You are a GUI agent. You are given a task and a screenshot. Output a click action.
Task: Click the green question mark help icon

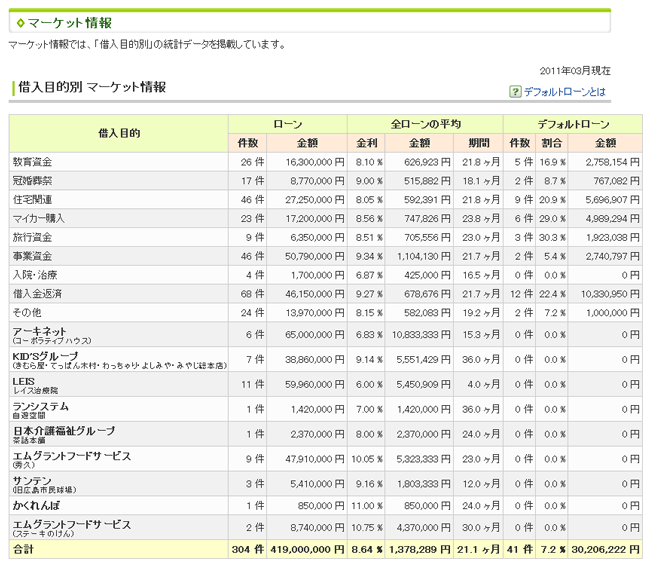(x=515, y=91)
